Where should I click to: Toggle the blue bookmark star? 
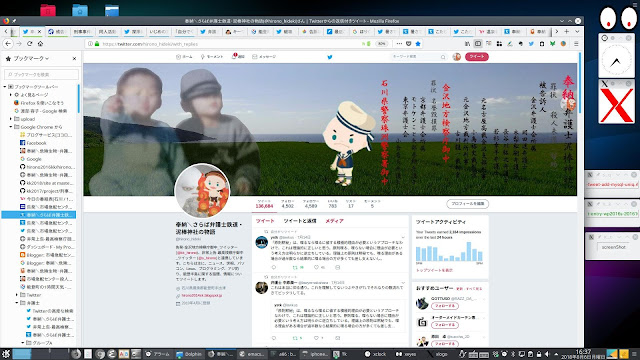coord(418,44)
